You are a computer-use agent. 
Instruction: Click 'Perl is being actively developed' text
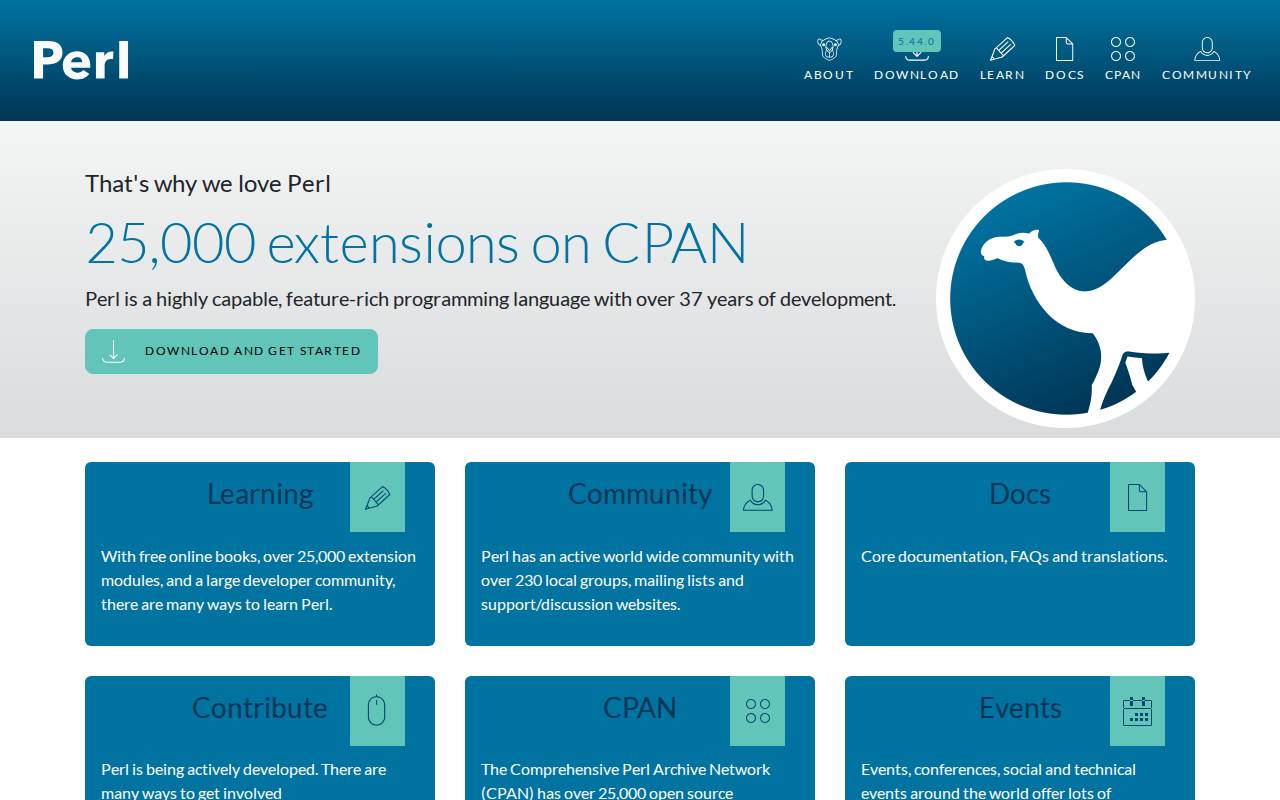pos(243,781)
